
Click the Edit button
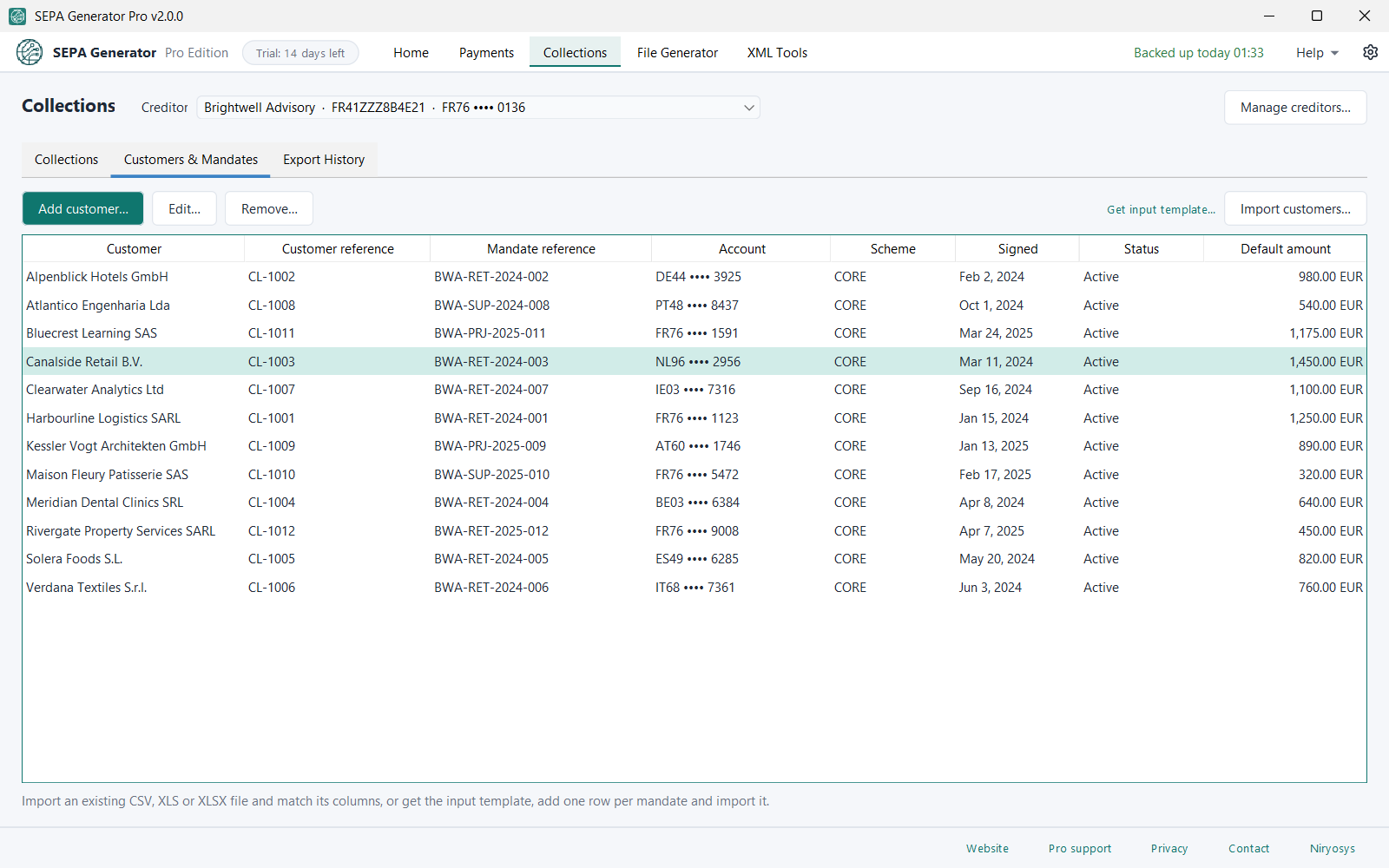(x=184, y=209)
